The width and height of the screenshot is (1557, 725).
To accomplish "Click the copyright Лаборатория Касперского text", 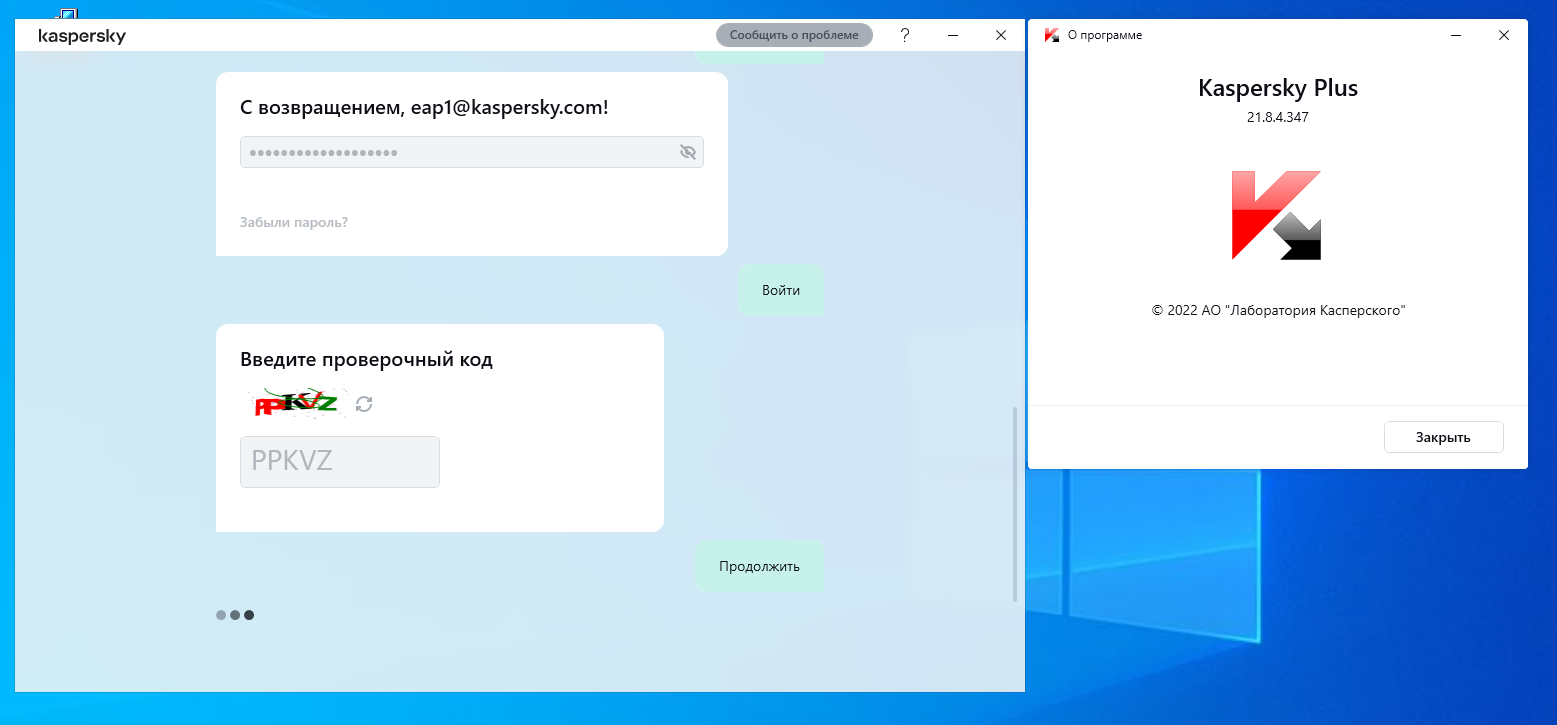I will pos(1279,311).
